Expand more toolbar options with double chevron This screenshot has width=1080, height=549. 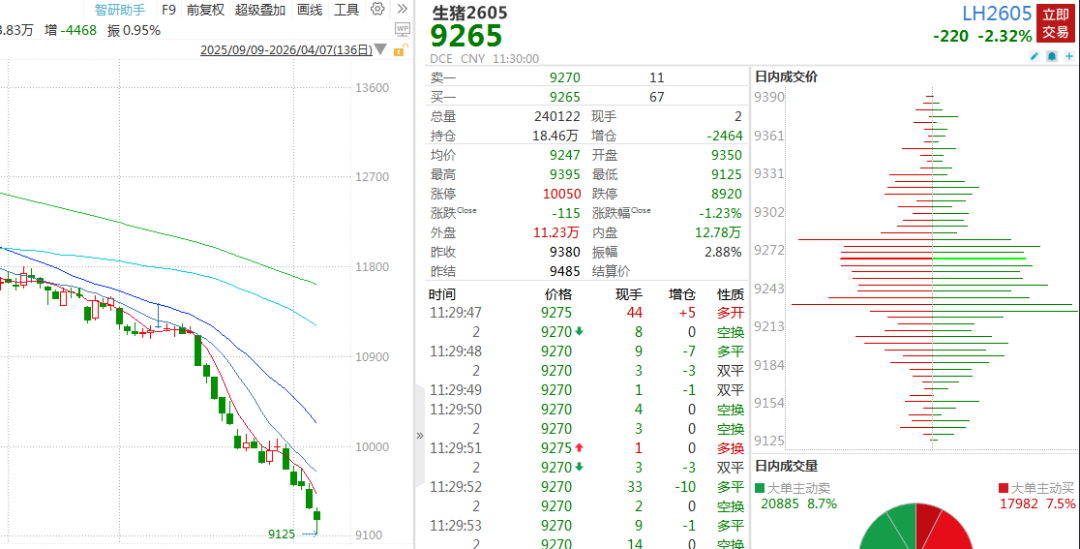tap(401, 9)
